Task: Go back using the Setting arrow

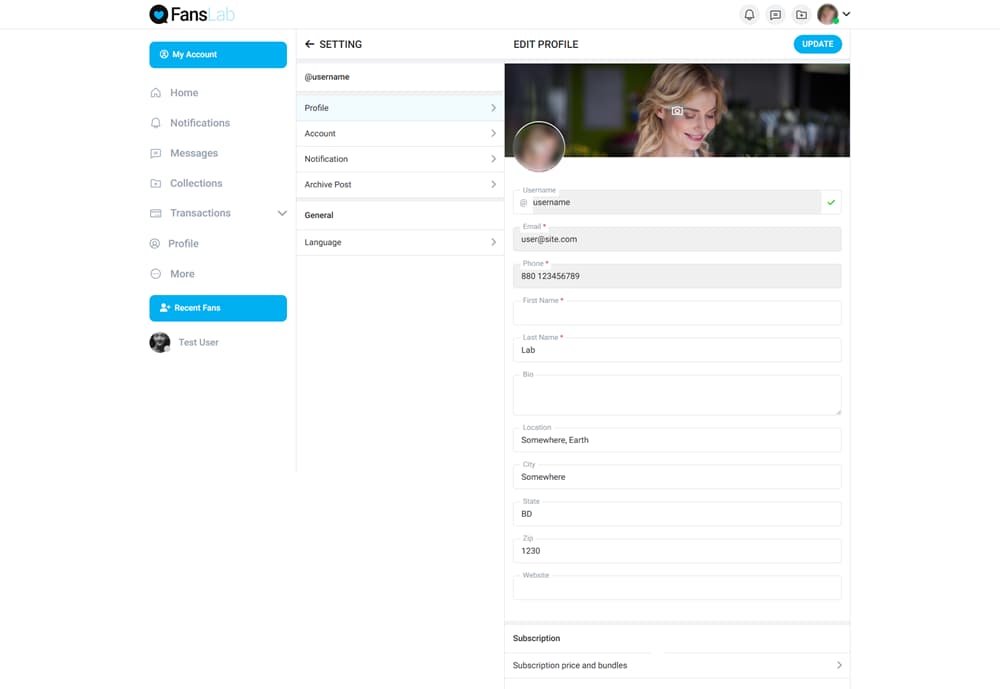Action: click(x=309, y=44)
